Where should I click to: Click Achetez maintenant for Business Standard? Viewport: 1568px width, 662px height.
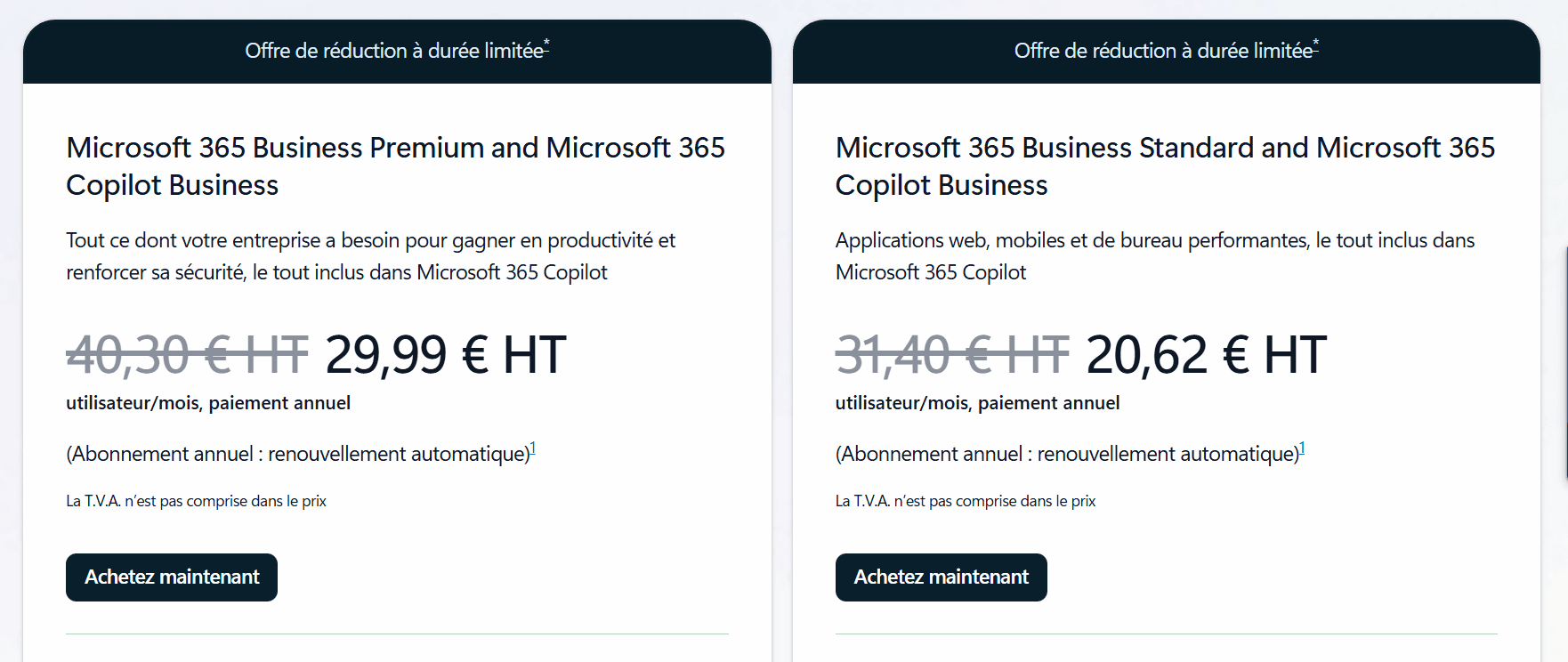click(x=941, y=577)
